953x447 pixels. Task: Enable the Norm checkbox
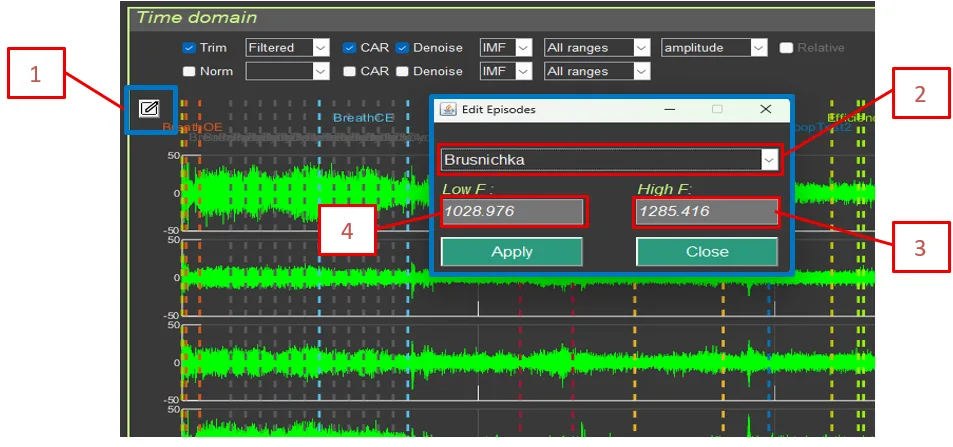click(188, 72)
